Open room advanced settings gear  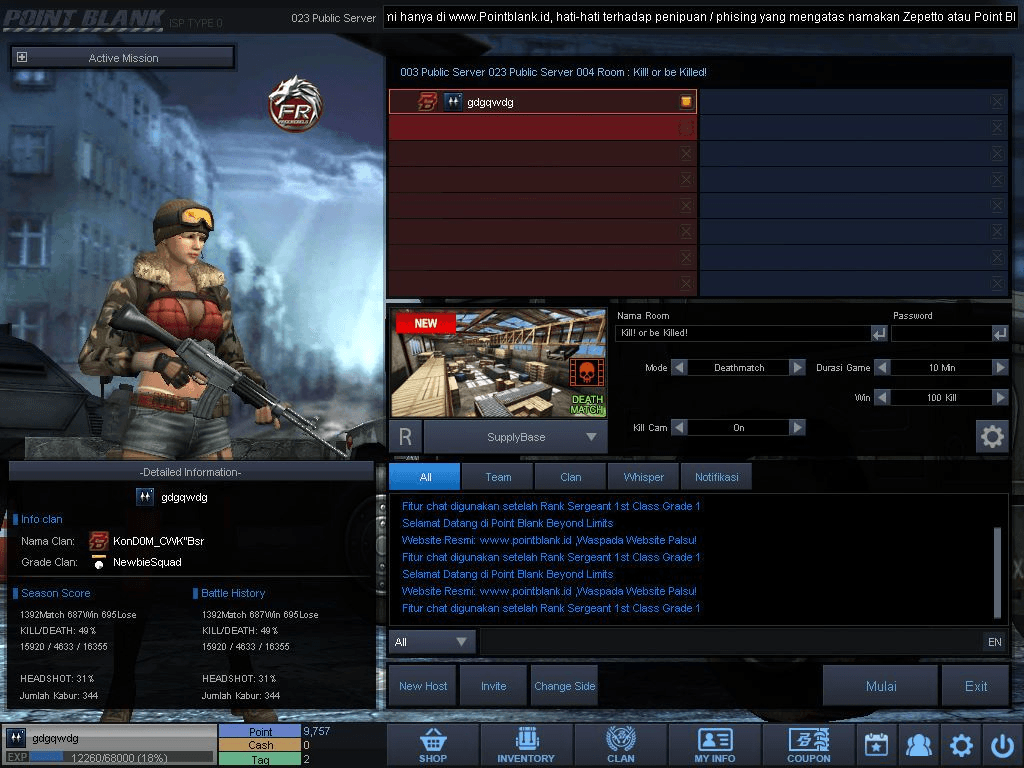coord(992,436)
